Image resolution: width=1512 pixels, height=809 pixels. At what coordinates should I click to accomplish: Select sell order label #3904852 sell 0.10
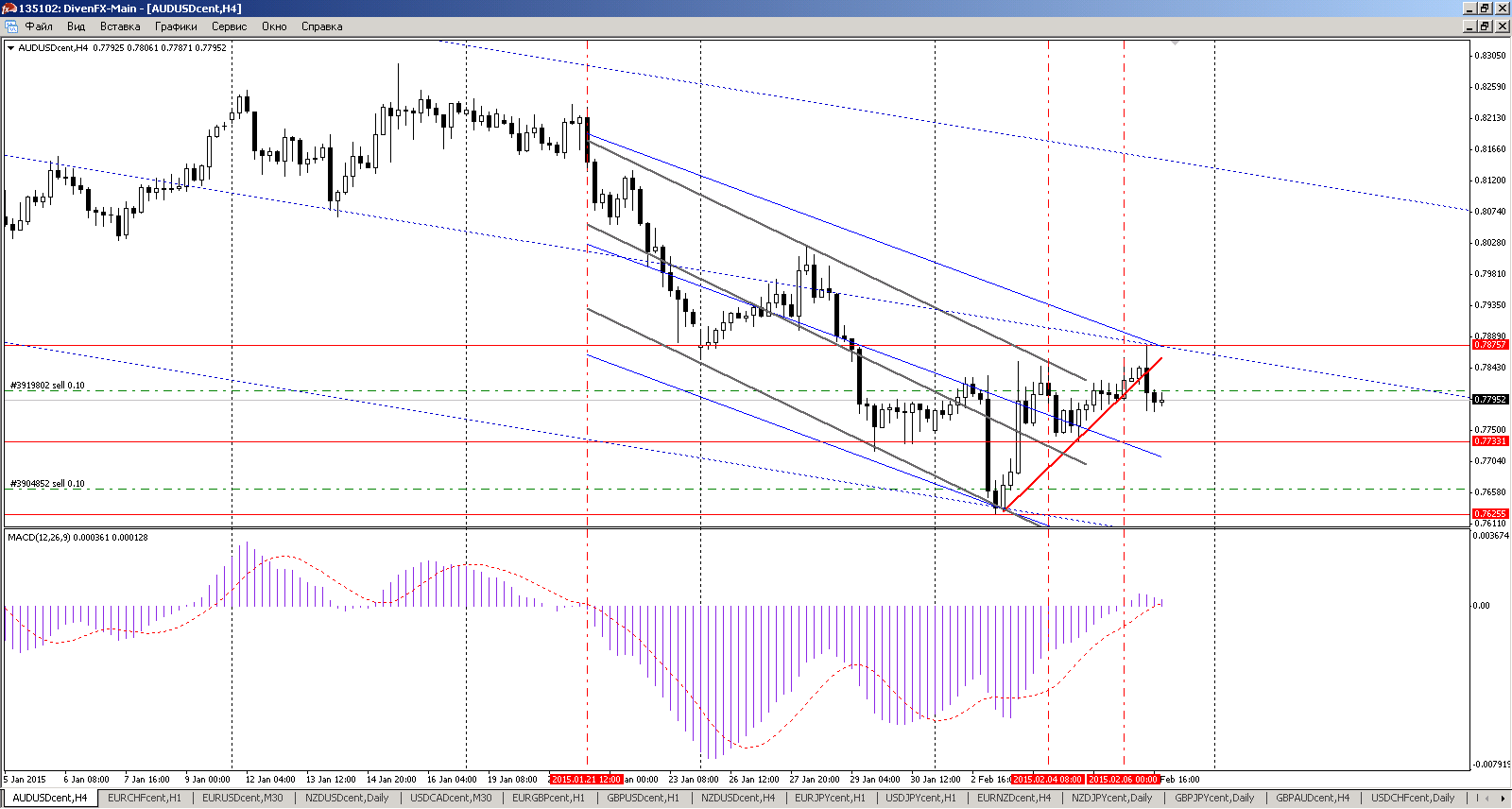click(47, 484)
